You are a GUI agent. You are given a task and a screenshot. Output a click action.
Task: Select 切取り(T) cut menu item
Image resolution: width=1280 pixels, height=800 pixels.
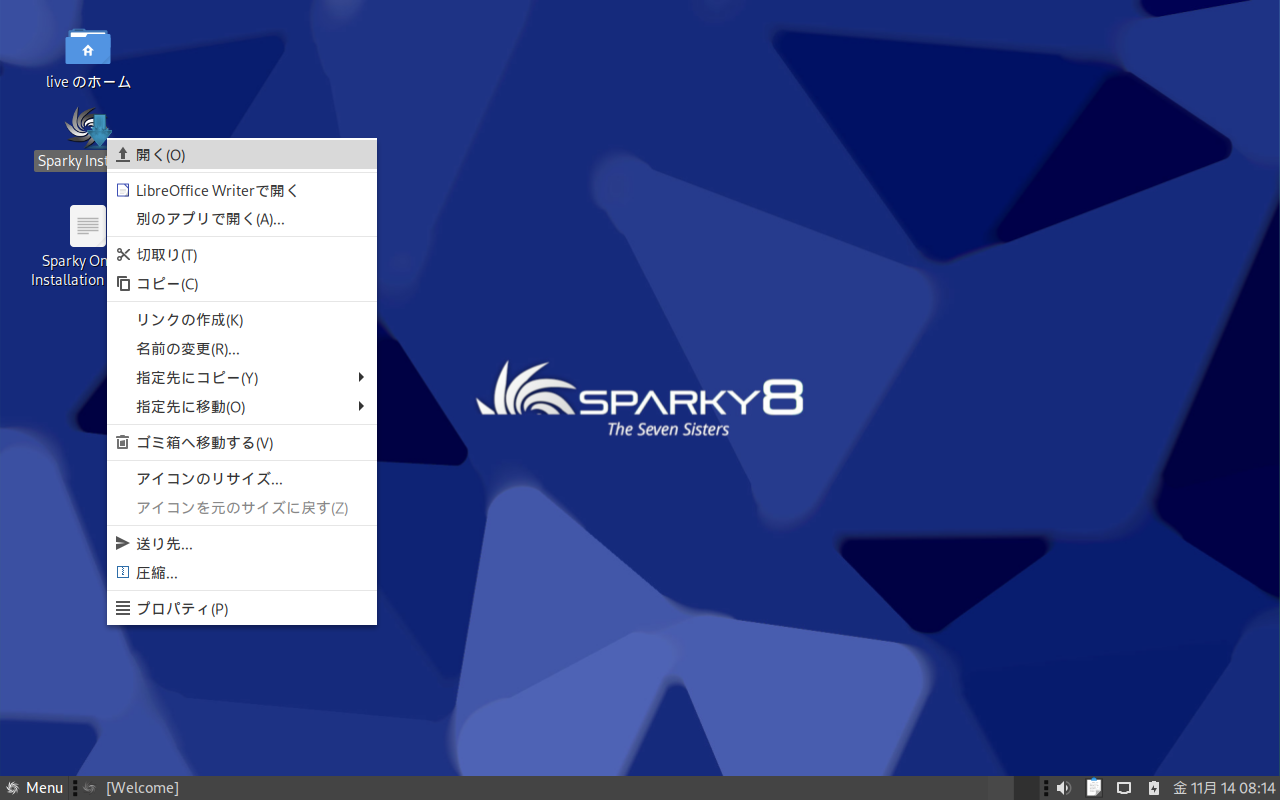(242, 255)
